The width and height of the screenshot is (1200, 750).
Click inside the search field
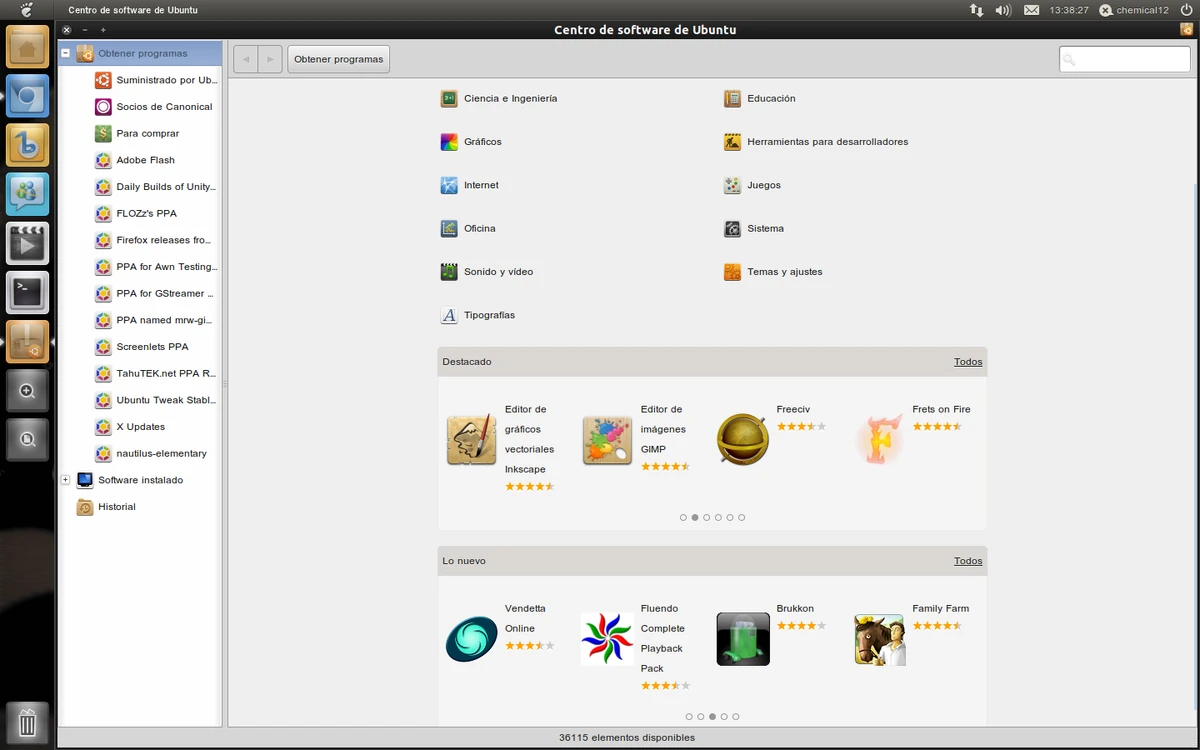(1123, 58)
